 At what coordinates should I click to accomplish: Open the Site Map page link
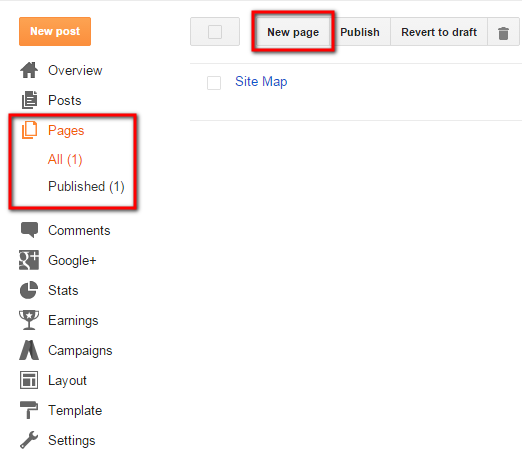[261, 81]
